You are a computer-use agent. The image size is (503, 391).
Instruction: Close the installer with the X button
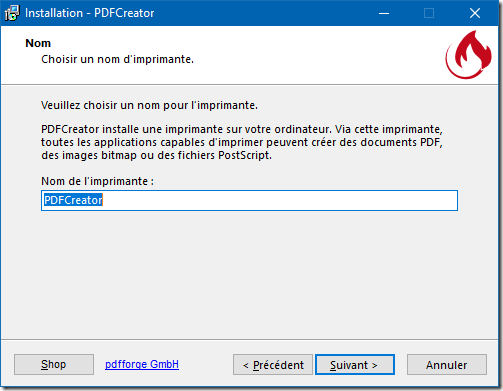pyautogui.click(x=475, y=13)
